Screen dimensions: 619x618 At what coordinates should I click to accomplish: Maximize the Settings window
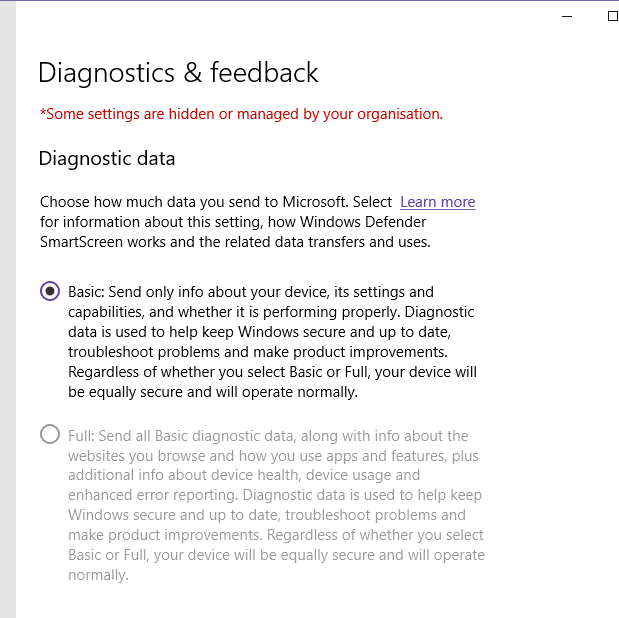612,16
